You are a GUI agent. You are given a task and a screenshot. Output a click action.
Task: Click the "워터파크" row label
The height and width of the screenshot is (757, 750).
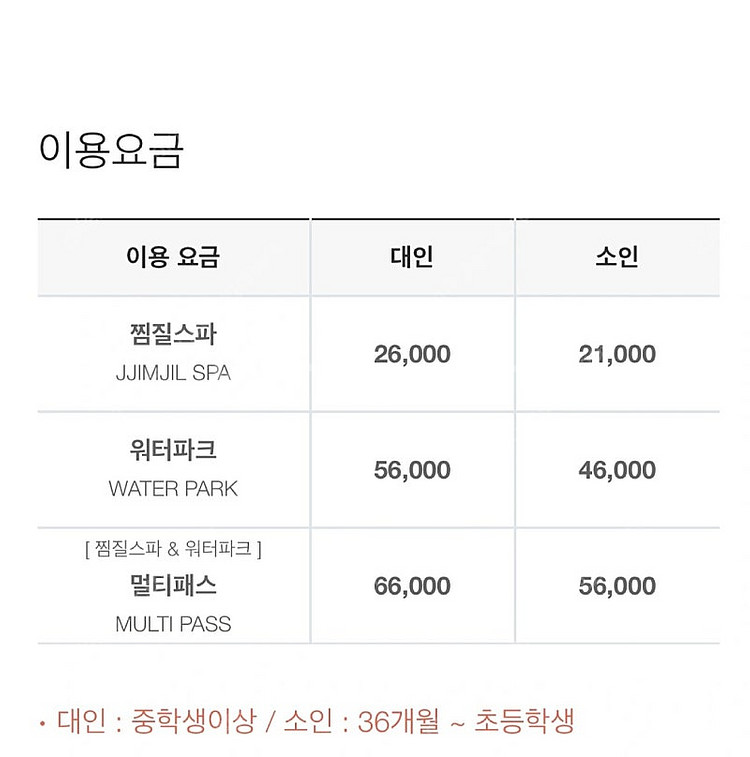[173, 450]
